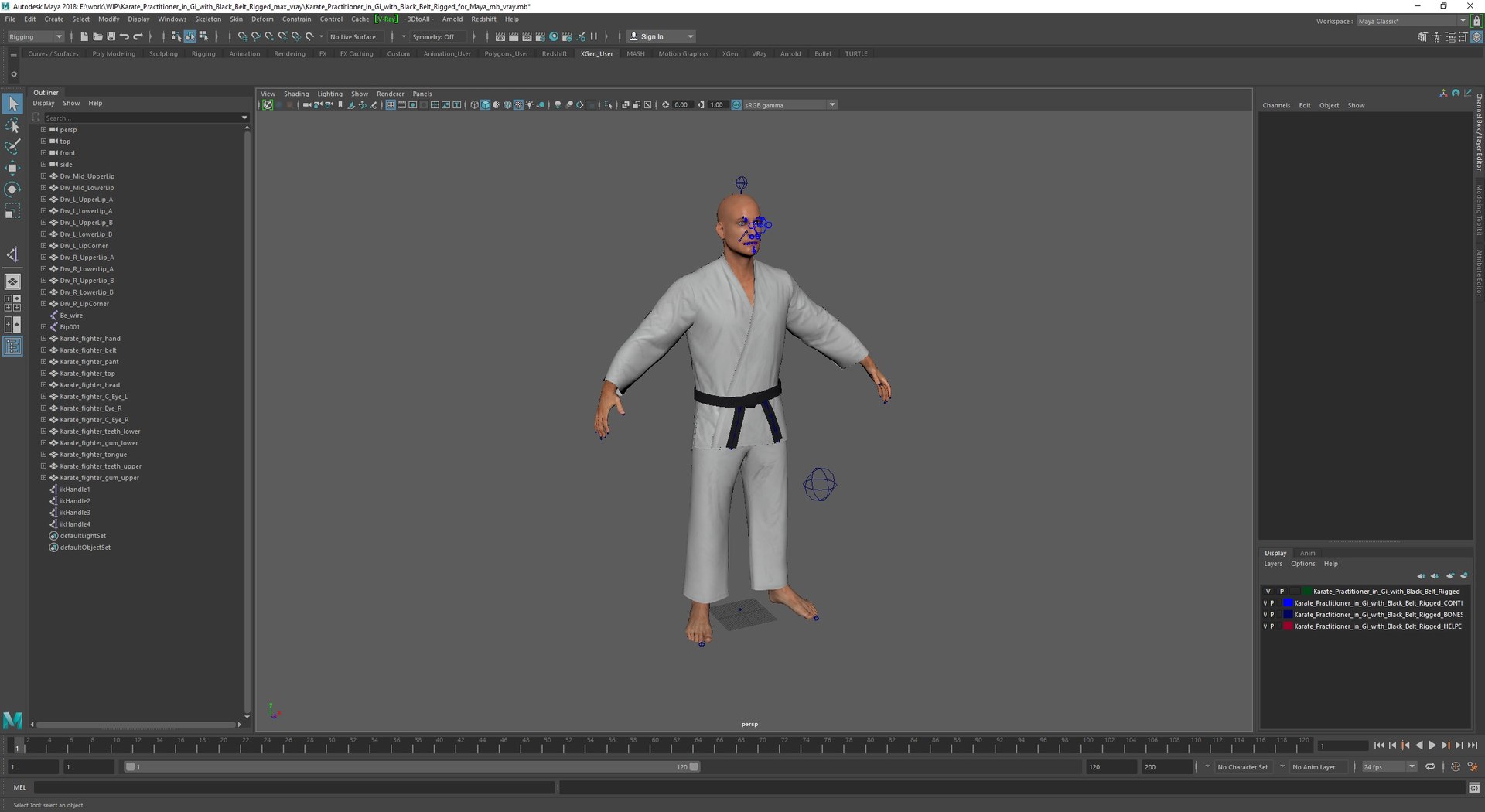Toggle V on the Rigged_BONES layer
The image size is (1485, 812).
click(1265, 615)
